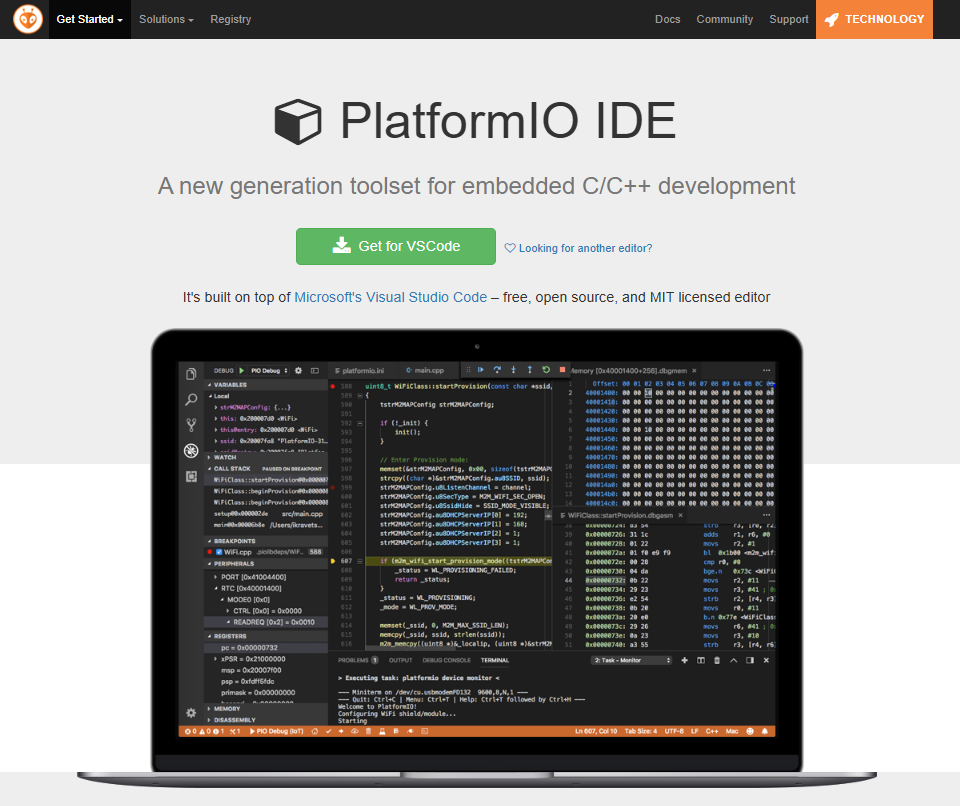Image resolution: width=960 pixels, height=806 pixels.
Task: Expand the MEMORY section
Action: tap(266, 709)
